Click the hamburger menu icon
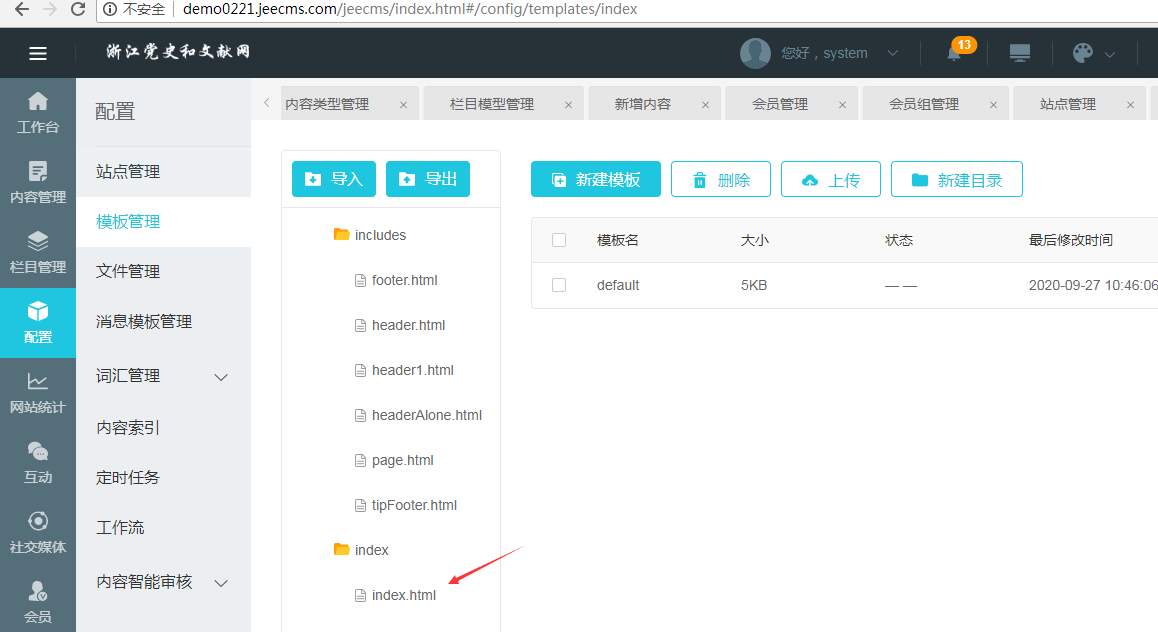This screenshot has width=1158, height=632. pos(38,54)
